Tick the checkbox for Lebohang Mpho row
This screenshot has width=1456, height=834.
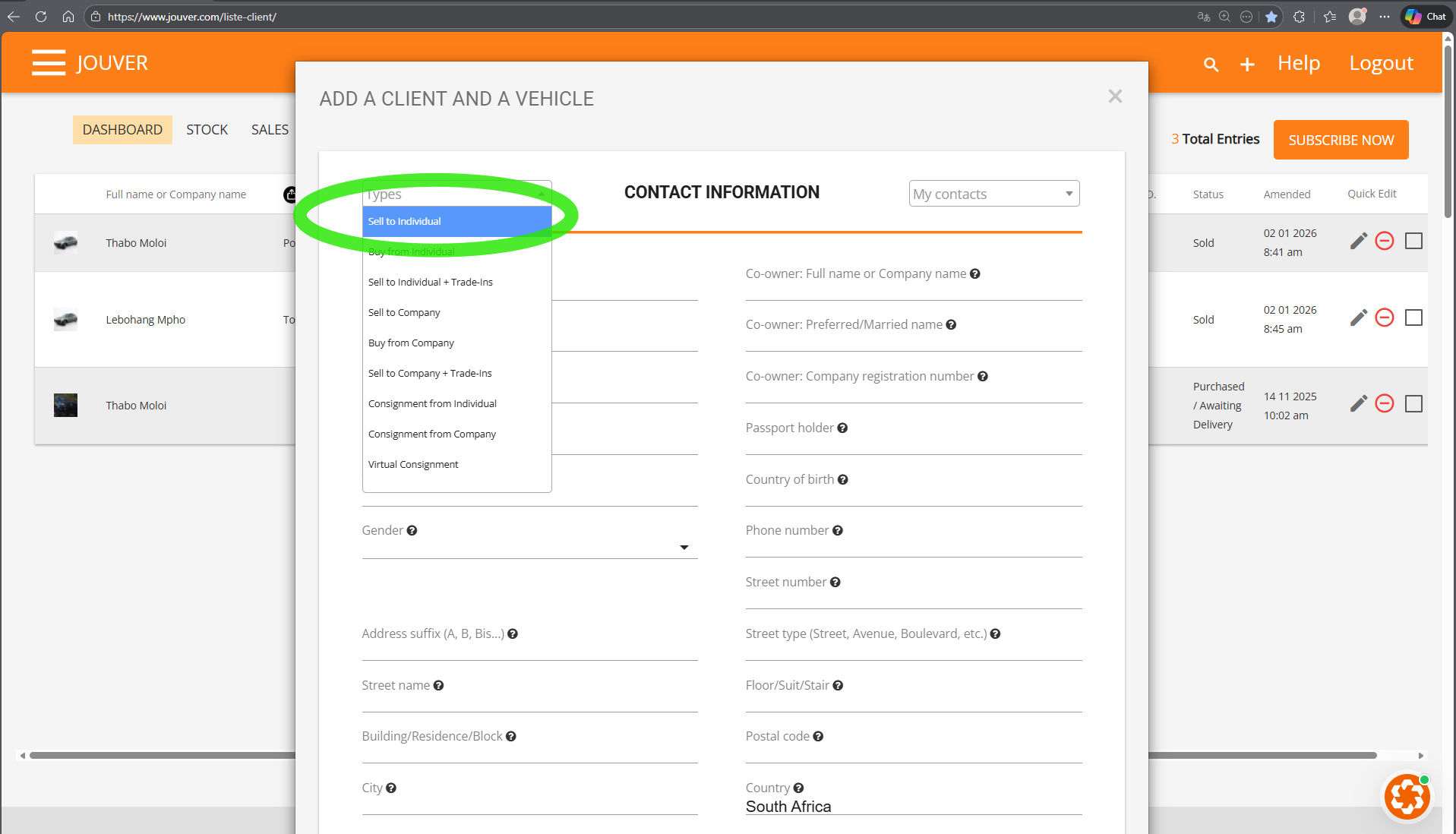click(x=1413, y=317)
